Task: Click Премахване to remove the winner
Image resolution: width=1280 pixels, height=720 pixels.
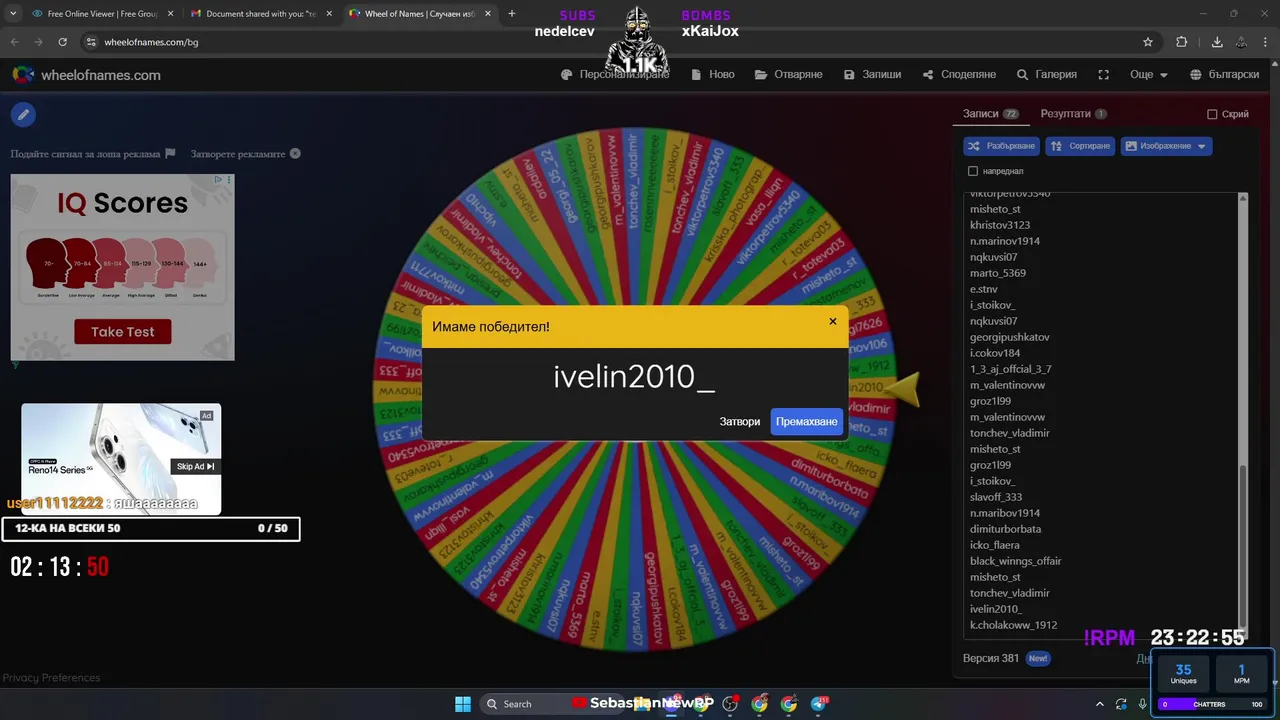Action: coord(806,422)
